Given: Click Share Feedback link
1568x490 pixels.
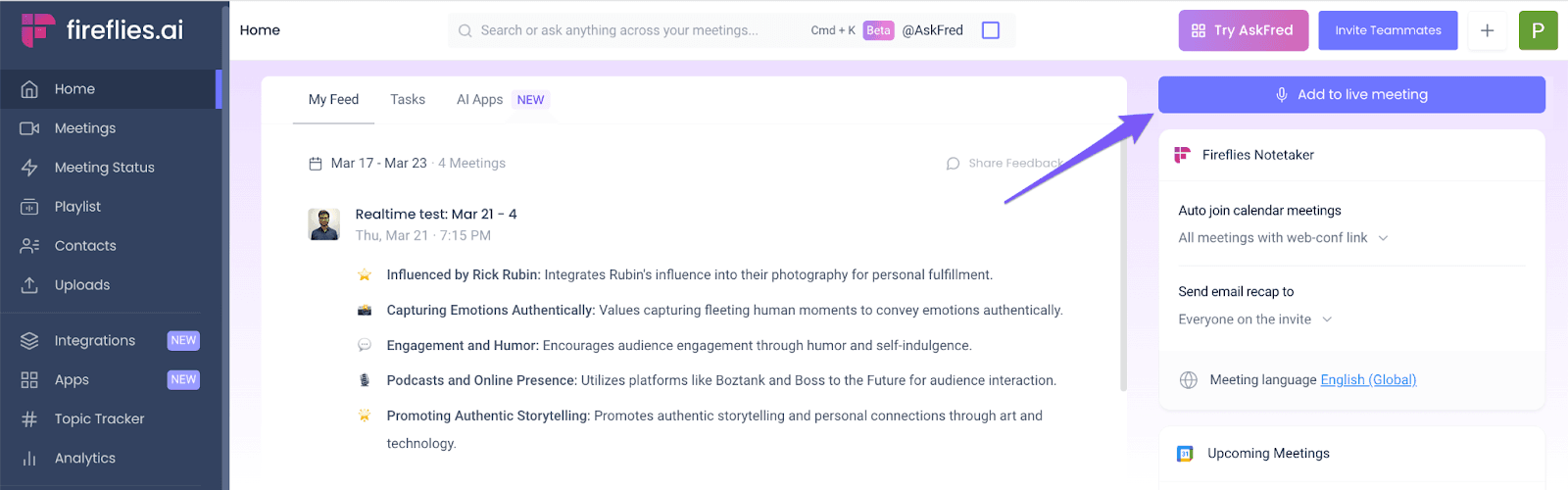Looking at the screenshot, I should coord(1015,164).
